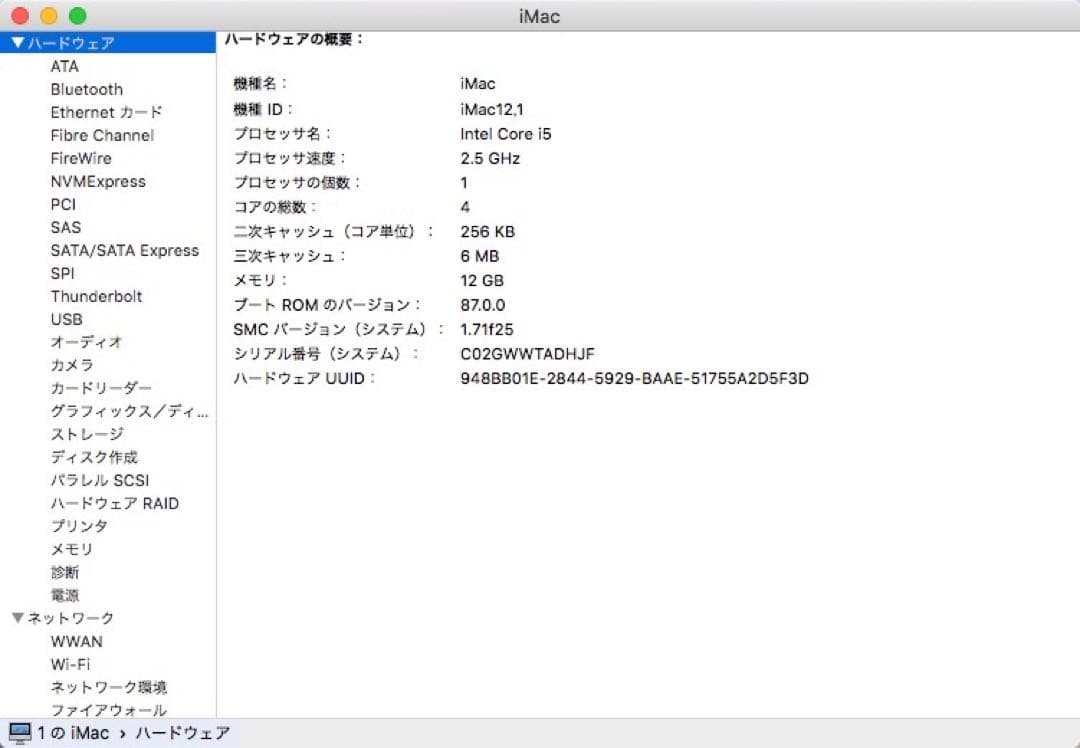The height and width of the screenshot is (748, 1080).
Task: Collapse the ハードウェア disclosure triangle
Action: pos(16,42)
